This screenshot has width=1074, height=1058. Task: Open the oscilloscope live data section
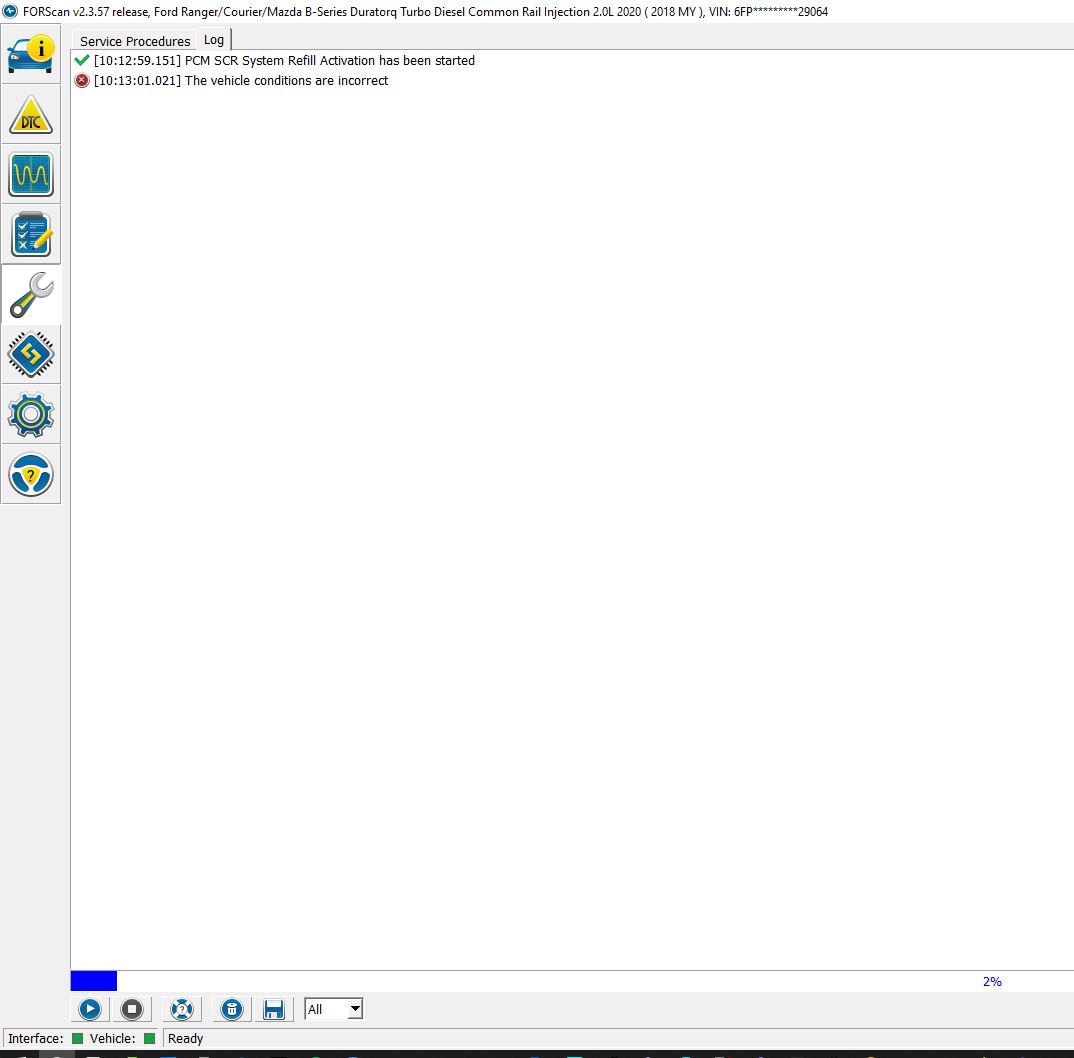coord(31,175)
